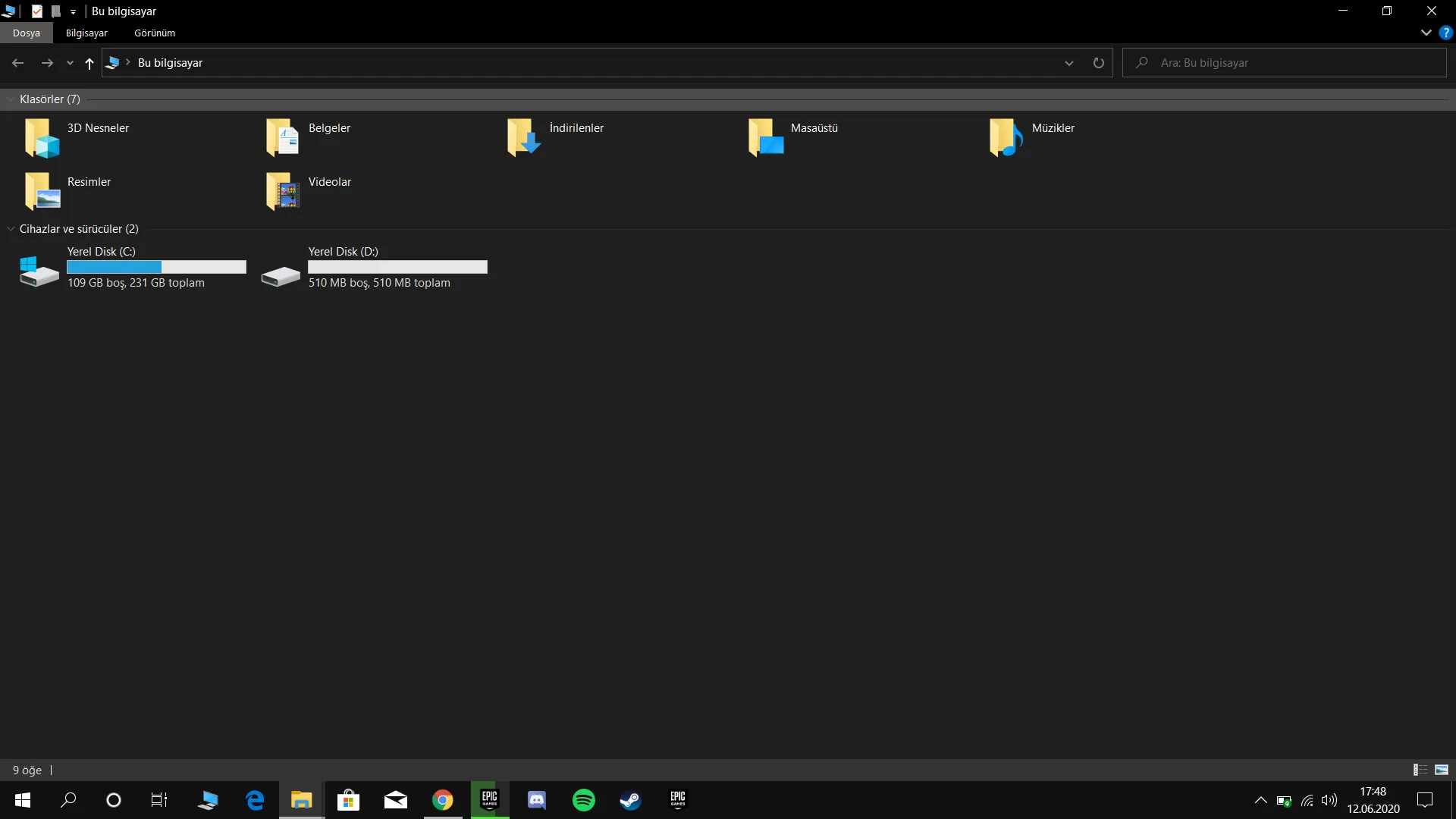Open the Müzikler music folder
1456x819 pixels.
[x=1006, y=138]
